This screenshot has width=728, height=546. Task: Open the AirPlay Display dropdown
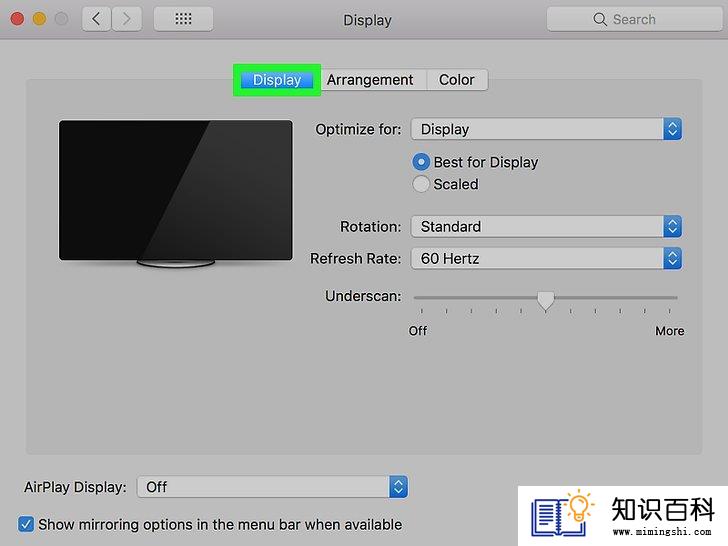(273, 487)
